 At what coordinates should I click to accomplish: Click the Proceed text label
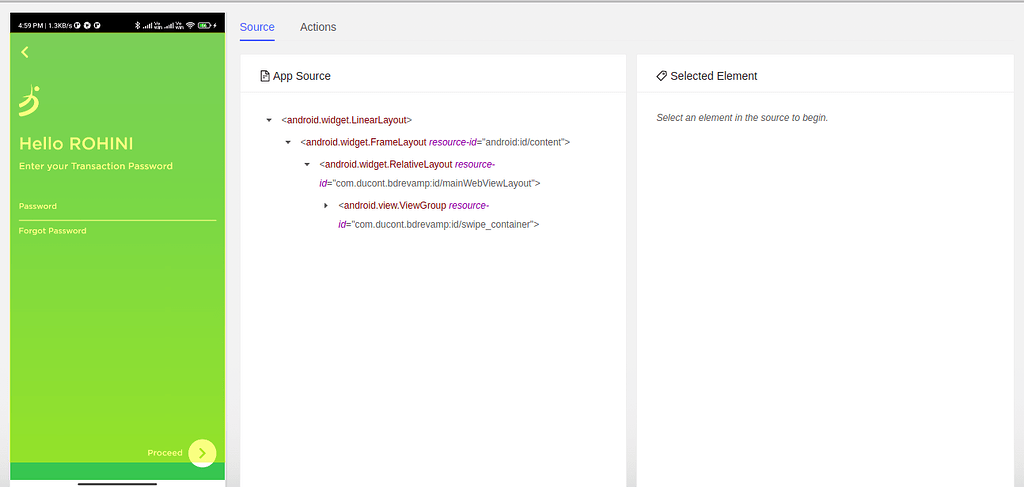click(165, 453)
